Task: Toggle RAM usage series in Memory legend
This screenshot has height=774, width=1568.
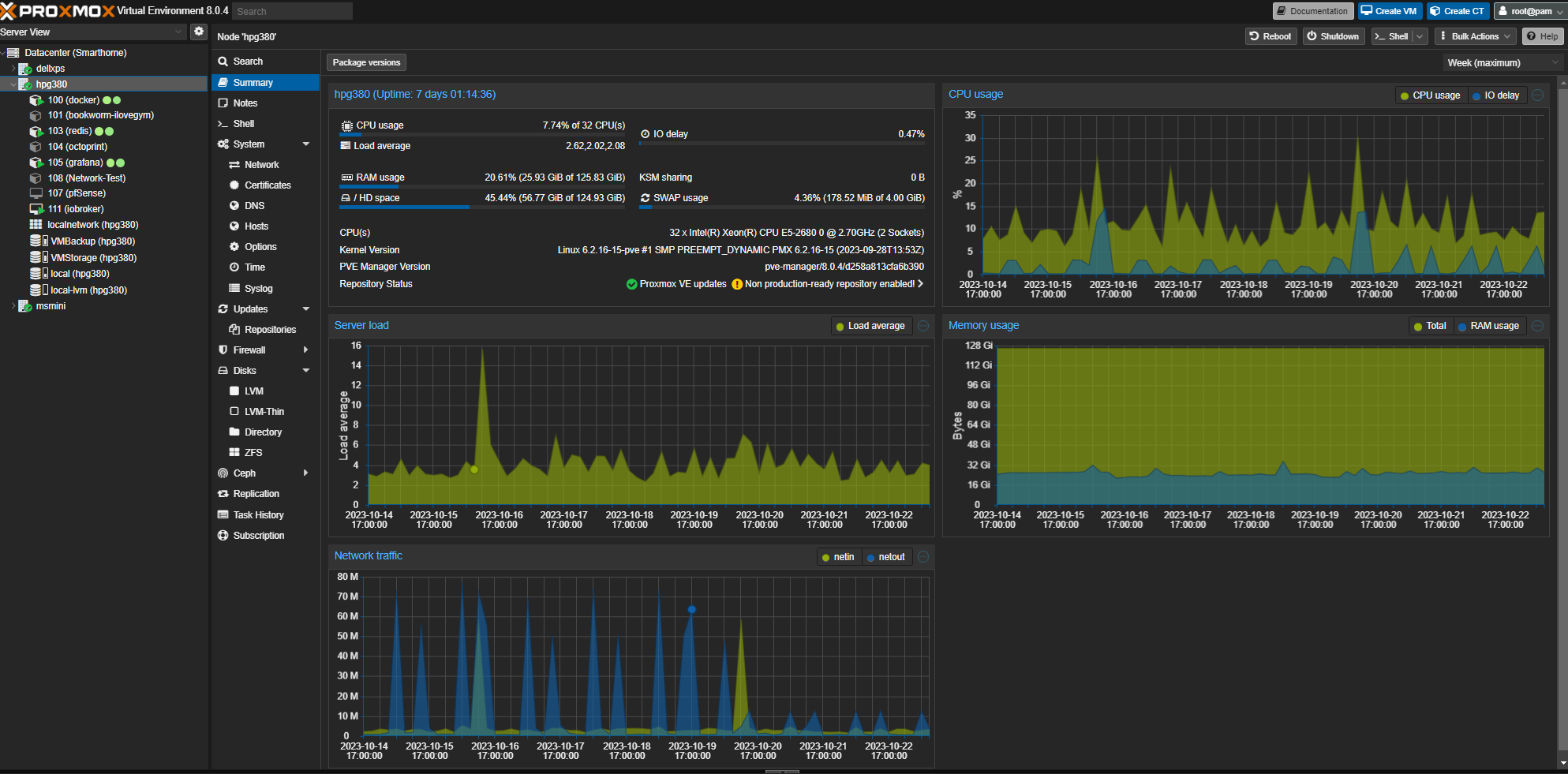Action: point(1488,326)
